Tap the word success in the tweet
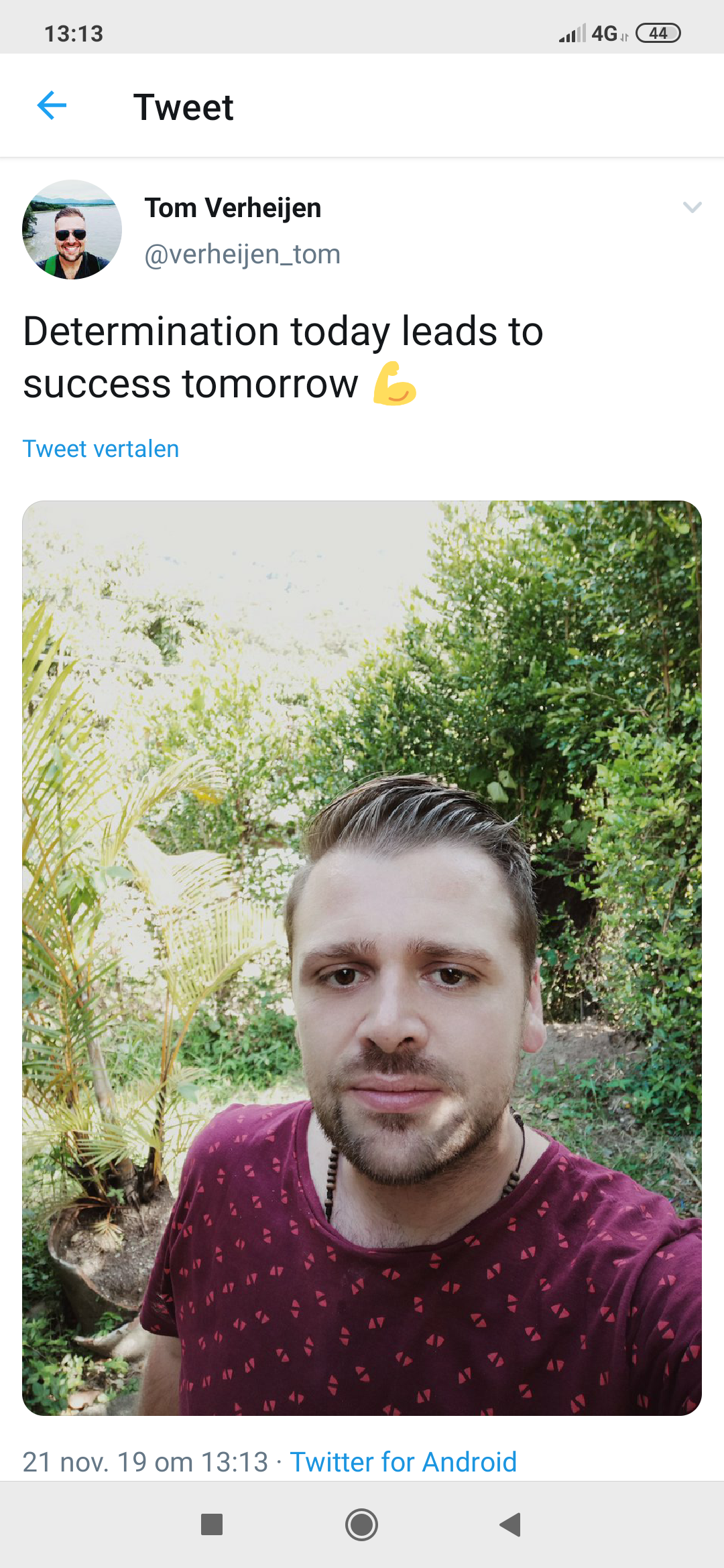Image resolution: width=724 pixels, height=1568 pixels. [x=97, y=384]
